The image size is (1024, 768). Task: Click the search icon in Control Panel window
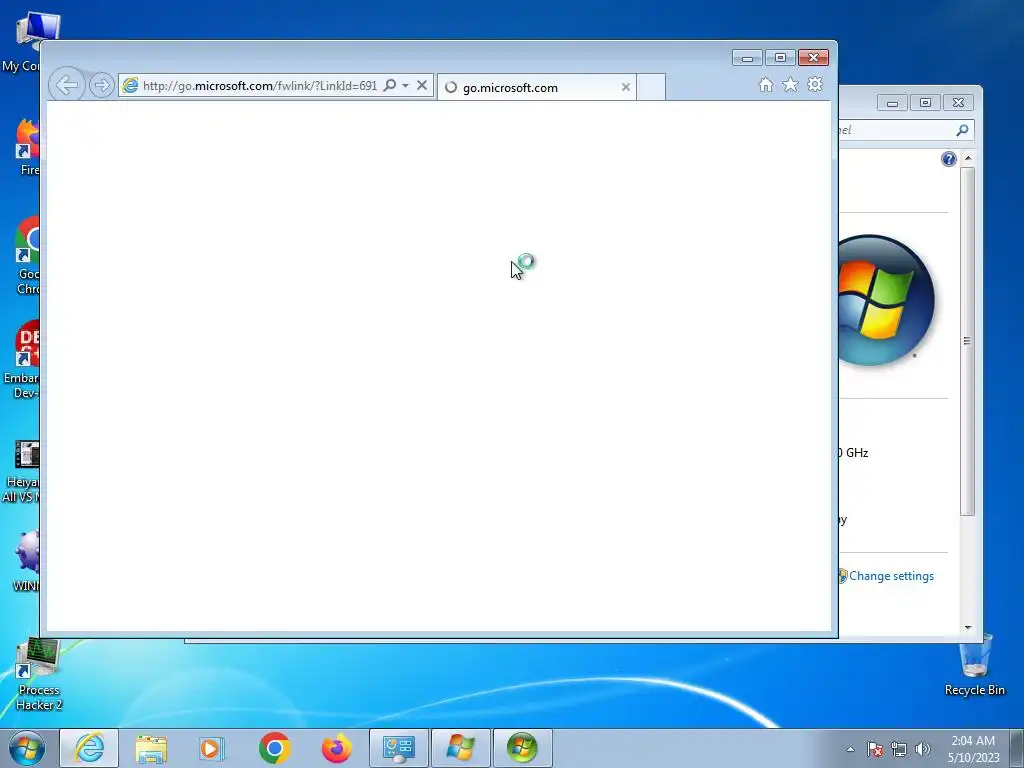point(962,131)
